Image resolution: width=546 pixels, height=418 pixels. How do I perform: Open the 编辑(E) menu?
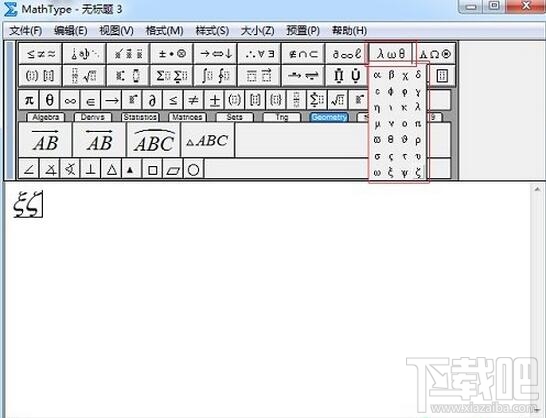[x=71, y=31]
